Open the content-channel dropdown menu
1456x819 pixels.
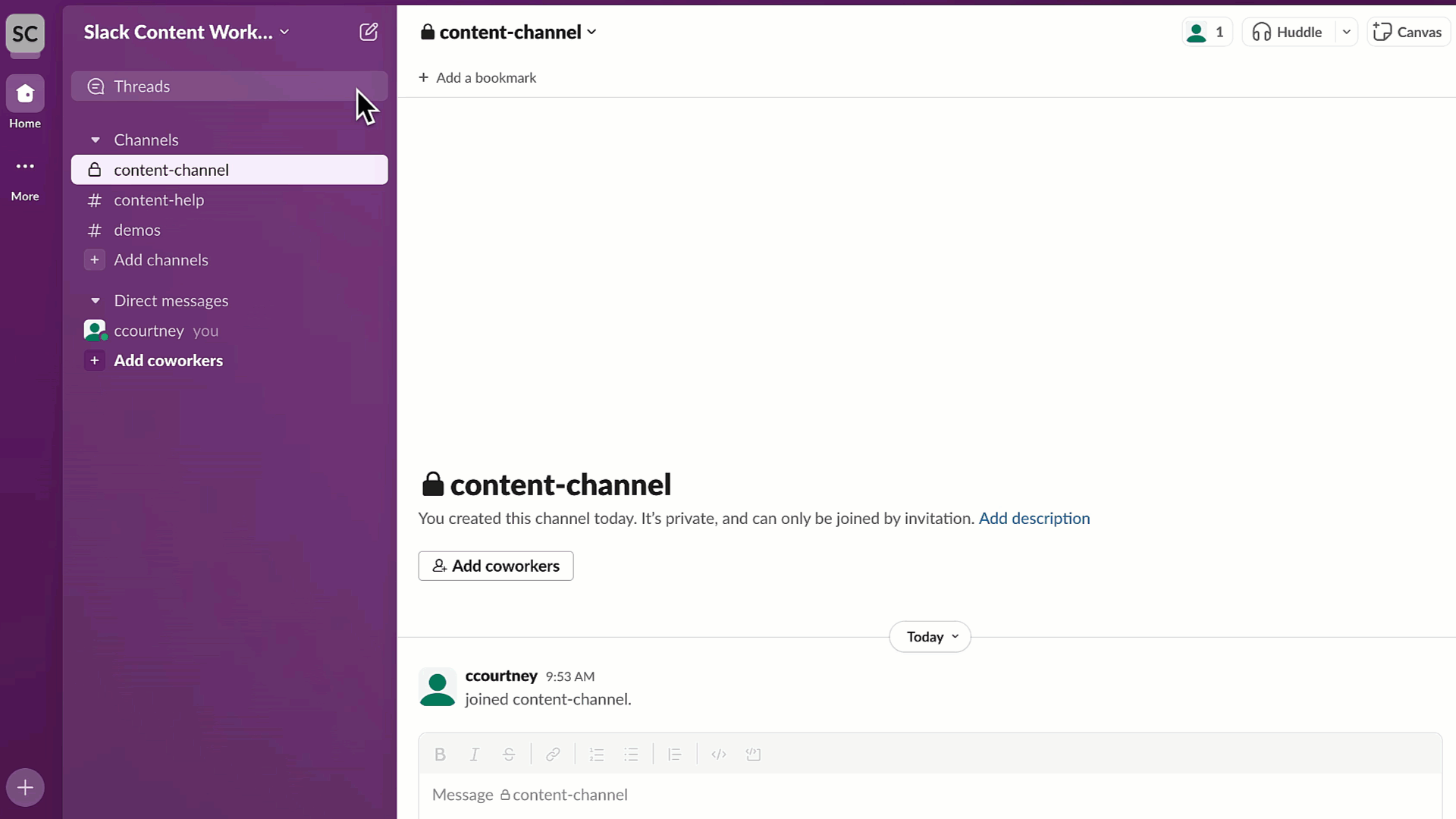click(591, 32)
